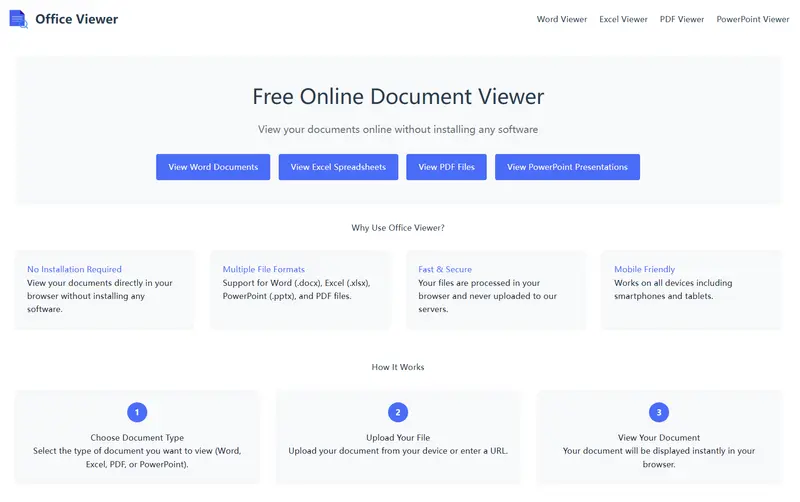Click the View PDF Files button
The width and height of the screenshot is (800, 502).
446,167
